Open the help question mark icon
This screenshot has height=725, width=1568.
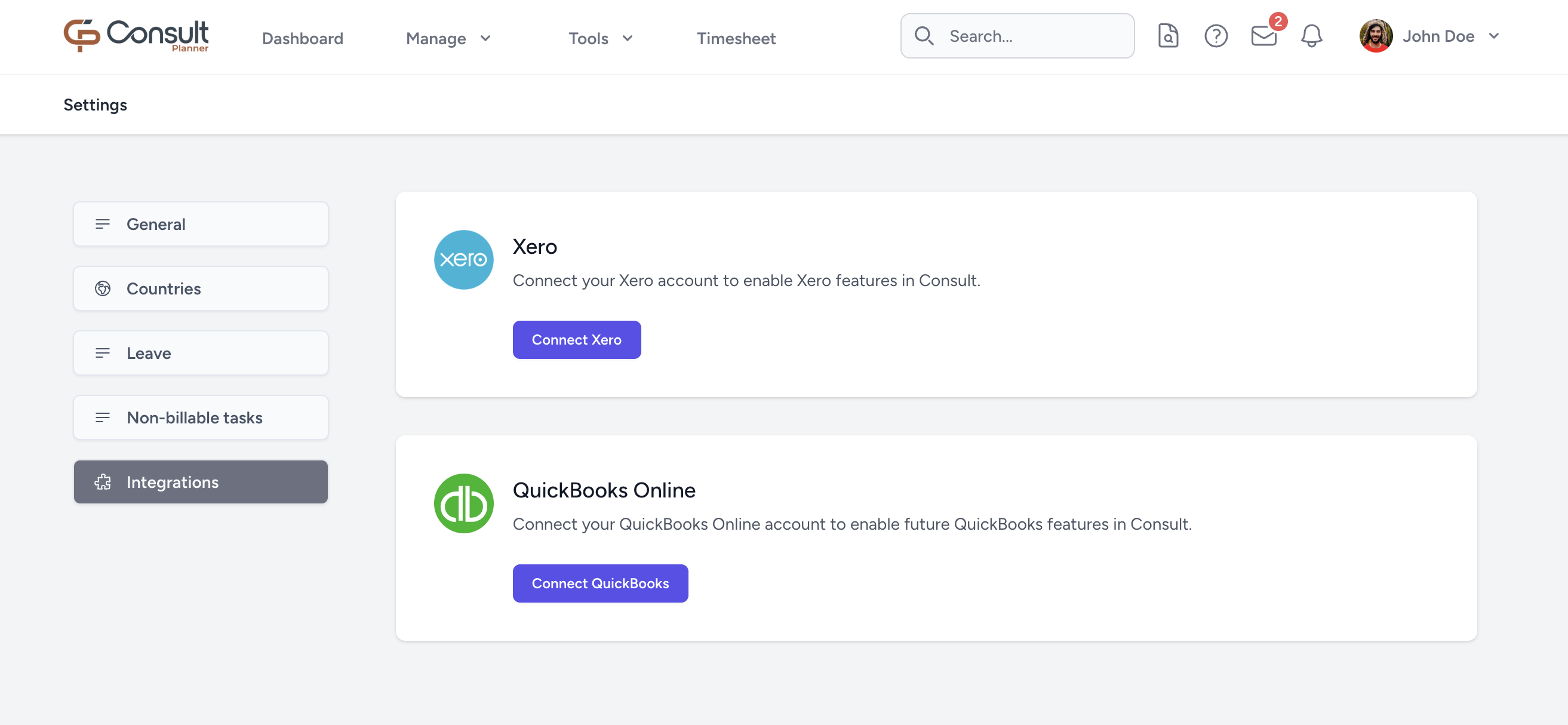1216,36
